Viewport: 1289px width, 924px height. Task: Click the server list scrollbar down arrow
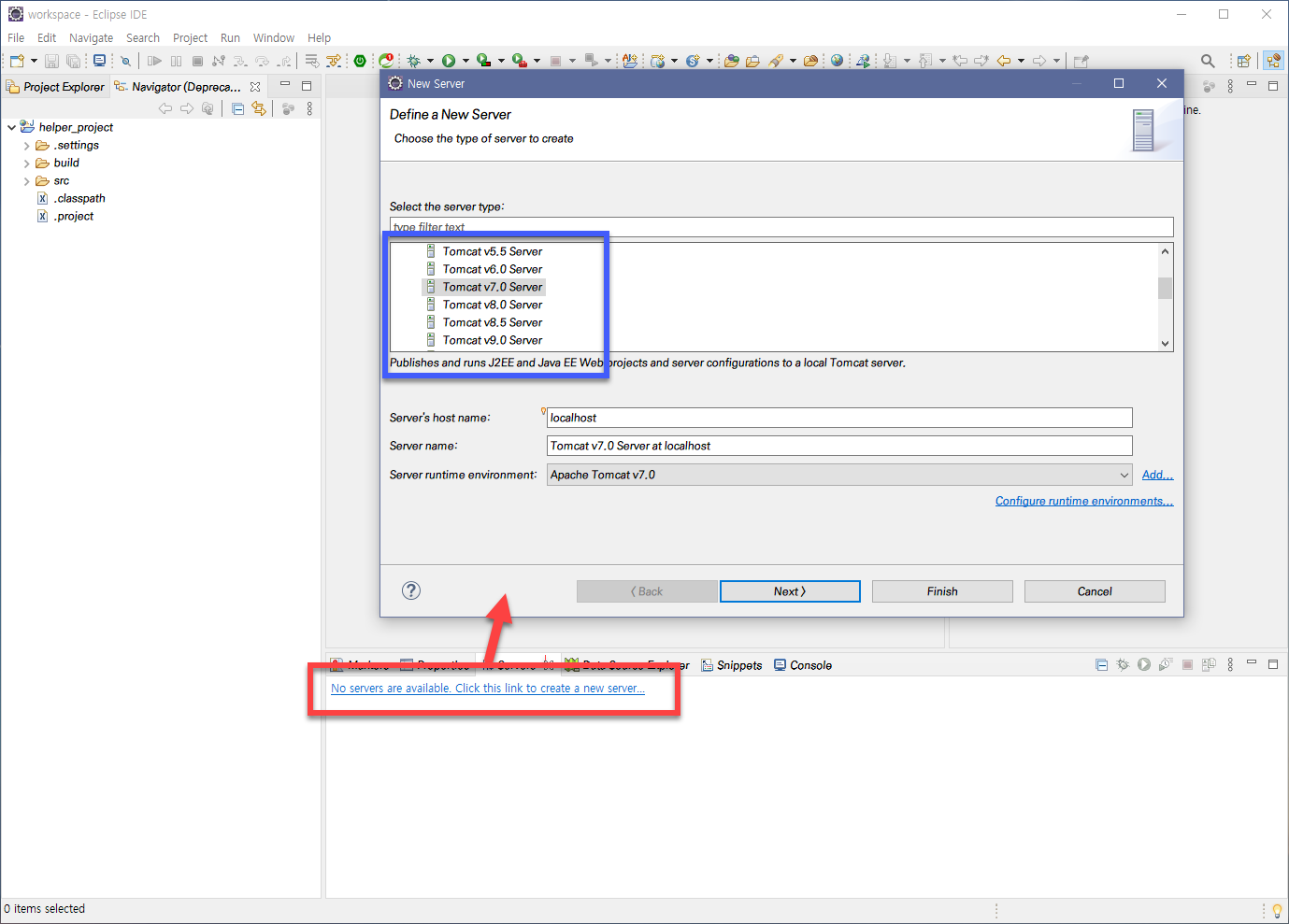pyautogui.click(x=1165, y=343)
